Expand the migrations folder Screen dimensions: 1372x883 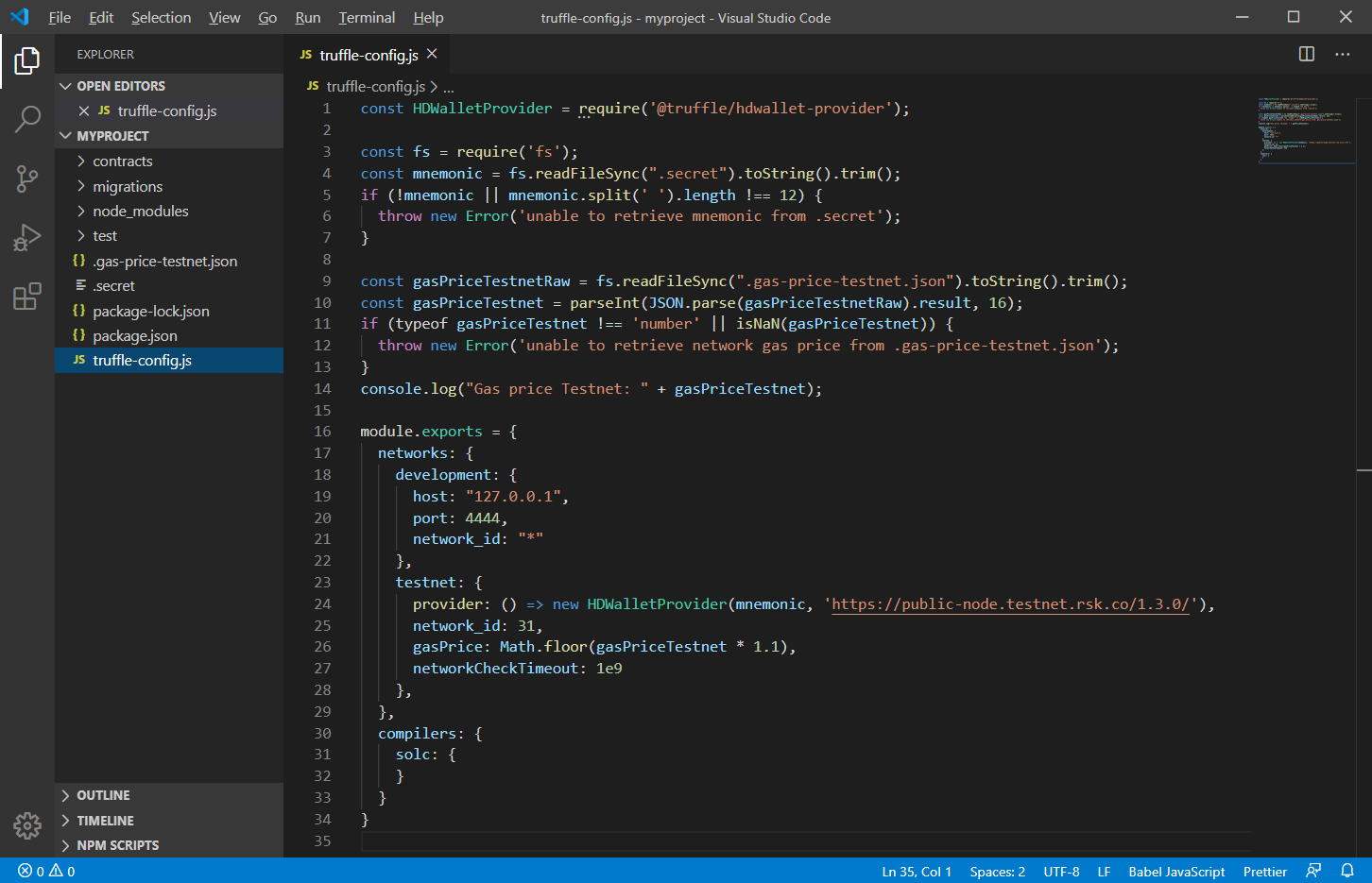[x=169, y=186]
